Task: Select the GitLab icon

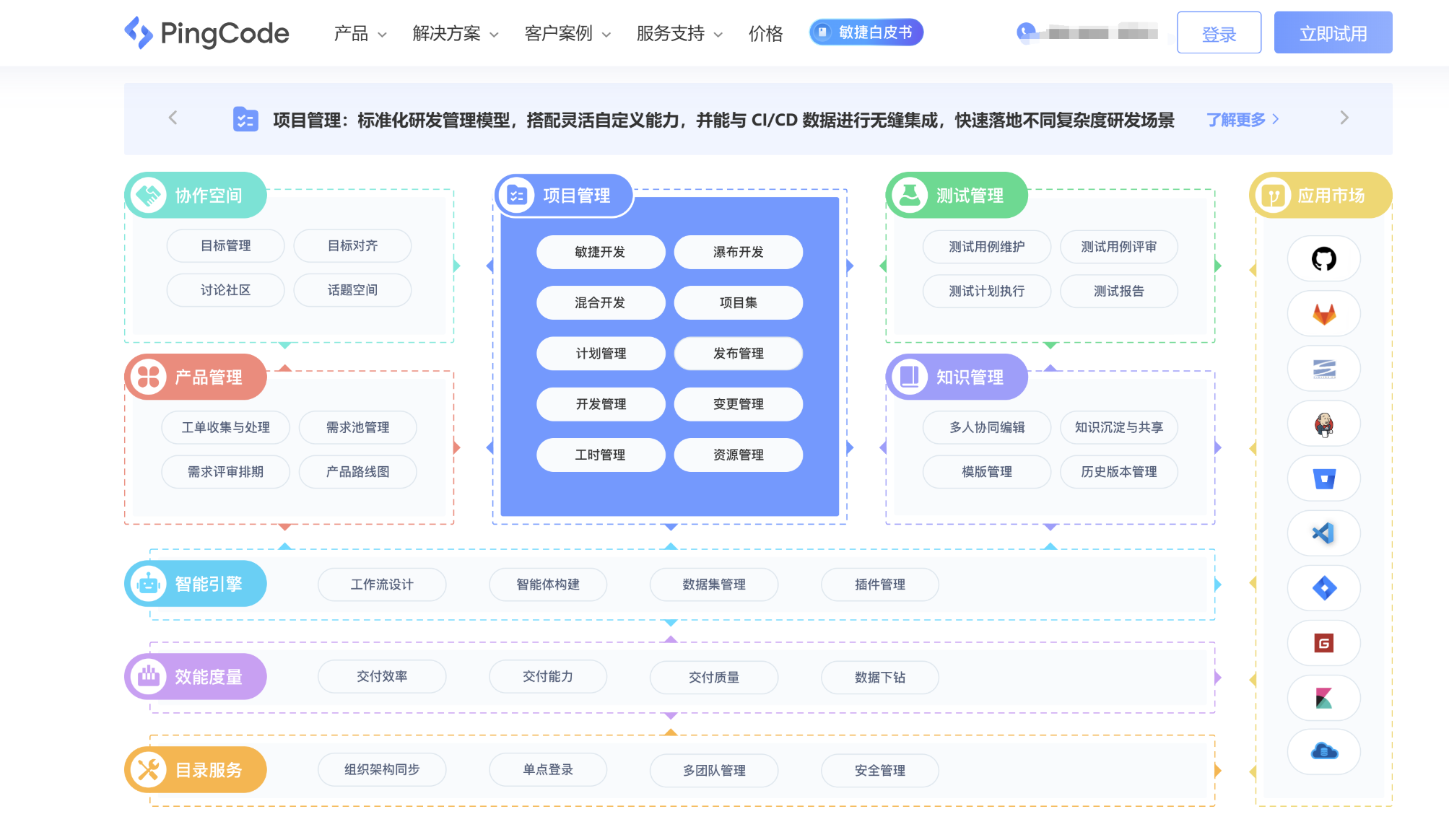Action: click(x=1323, y=314)
